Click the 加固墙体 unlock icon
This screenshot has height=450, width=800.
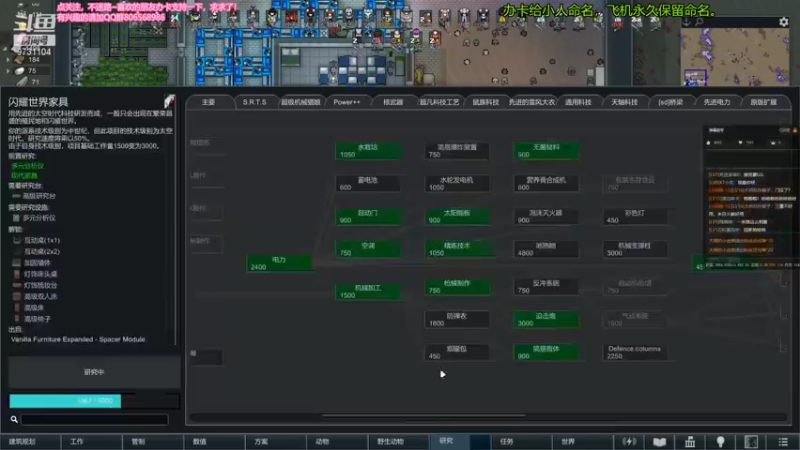click(x=17, y=263)
